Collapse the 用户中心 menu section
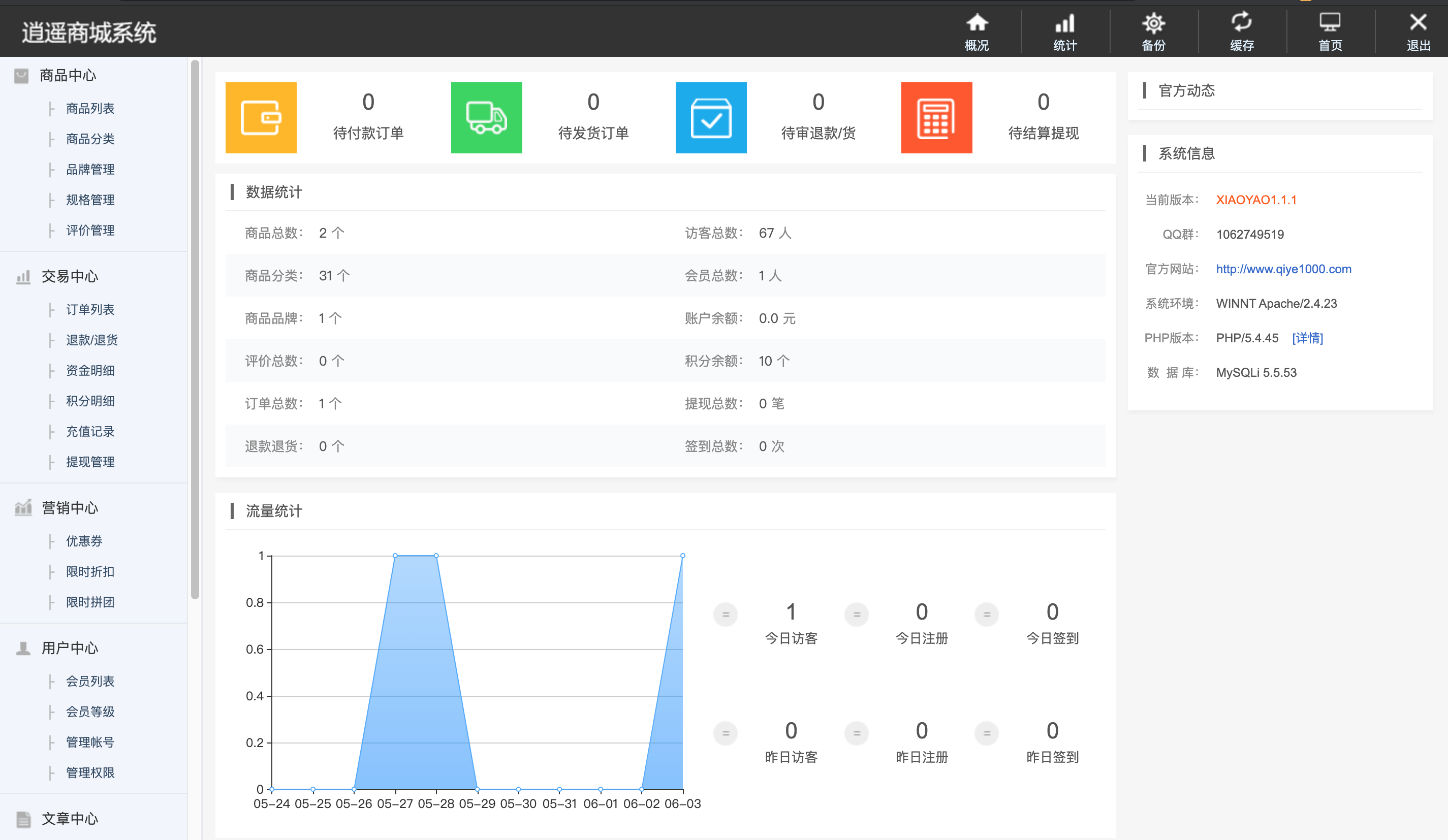This screenshot has width=1448, height=840. click(x=70, y=648)
